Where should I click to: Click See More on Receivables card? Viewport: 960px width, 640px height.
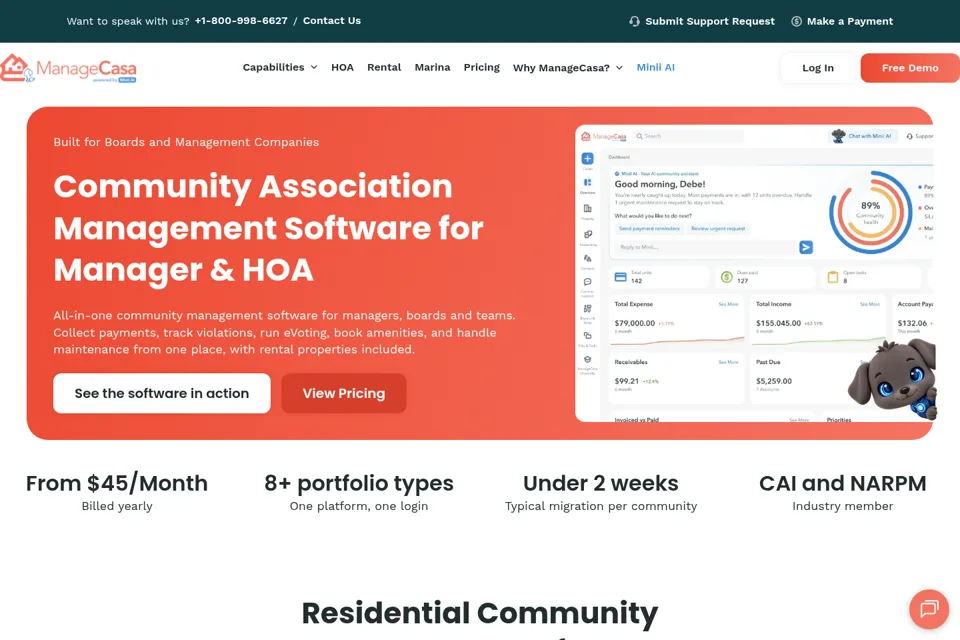(728, 363)
